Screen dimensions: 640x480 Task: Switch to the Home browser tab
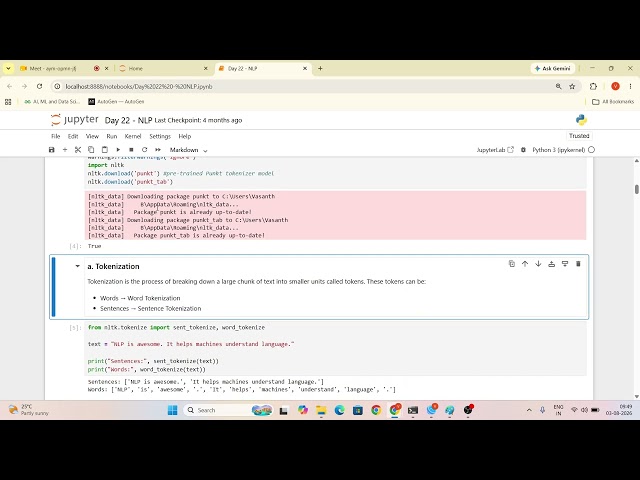click(163, 69)
